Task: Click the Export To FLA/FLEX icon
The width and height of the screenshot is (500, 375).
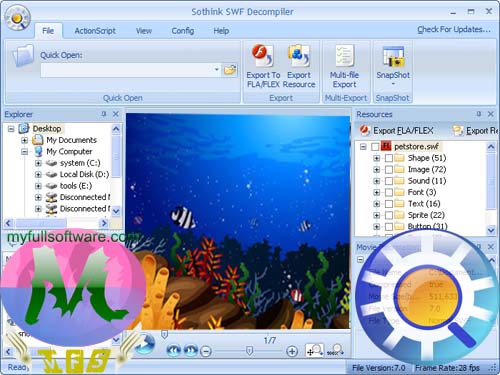Action: (263, 56)
